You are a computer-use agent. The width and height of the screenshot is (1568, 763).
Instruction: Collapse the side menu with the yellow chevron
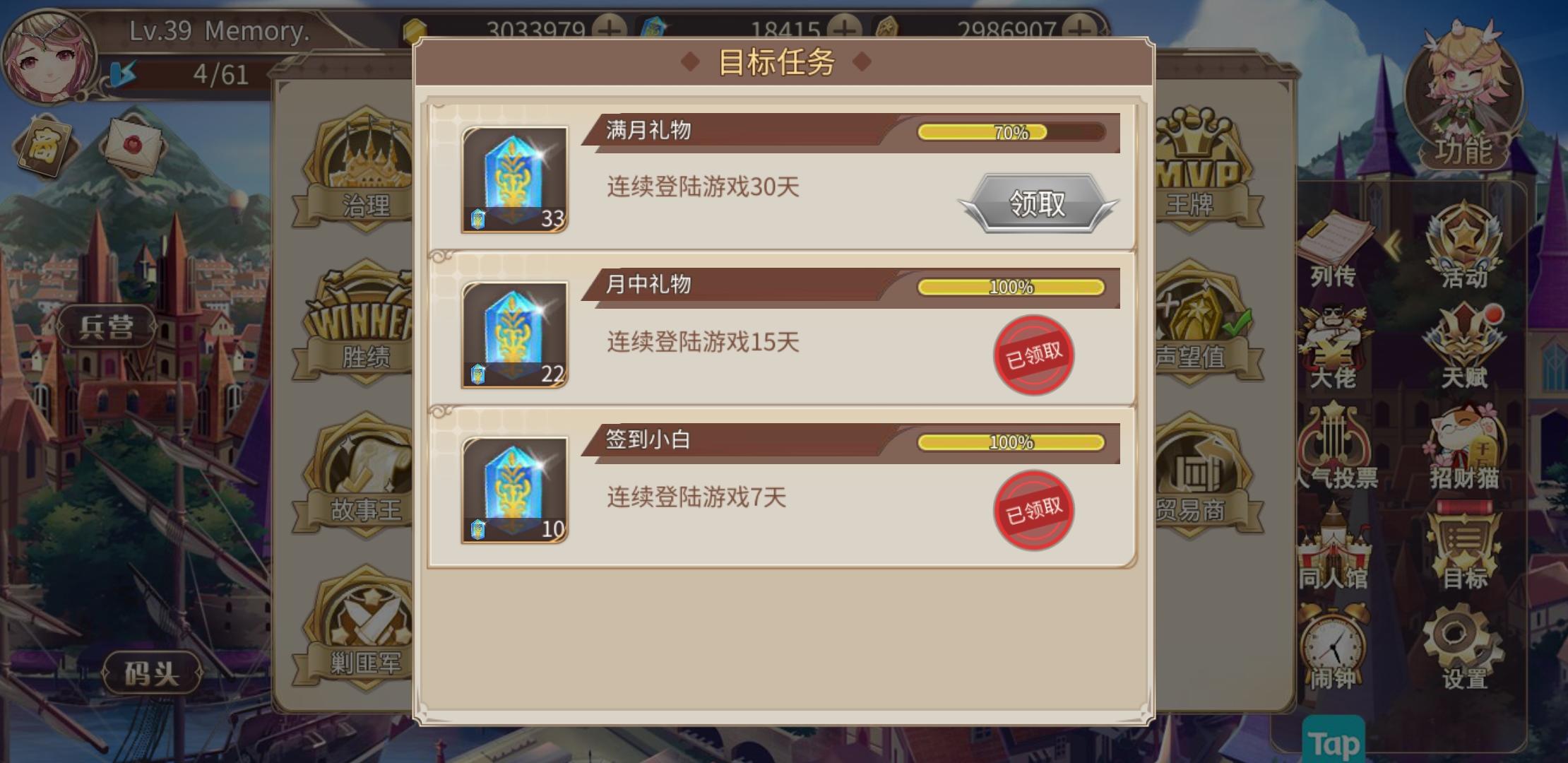[1393, 247]
